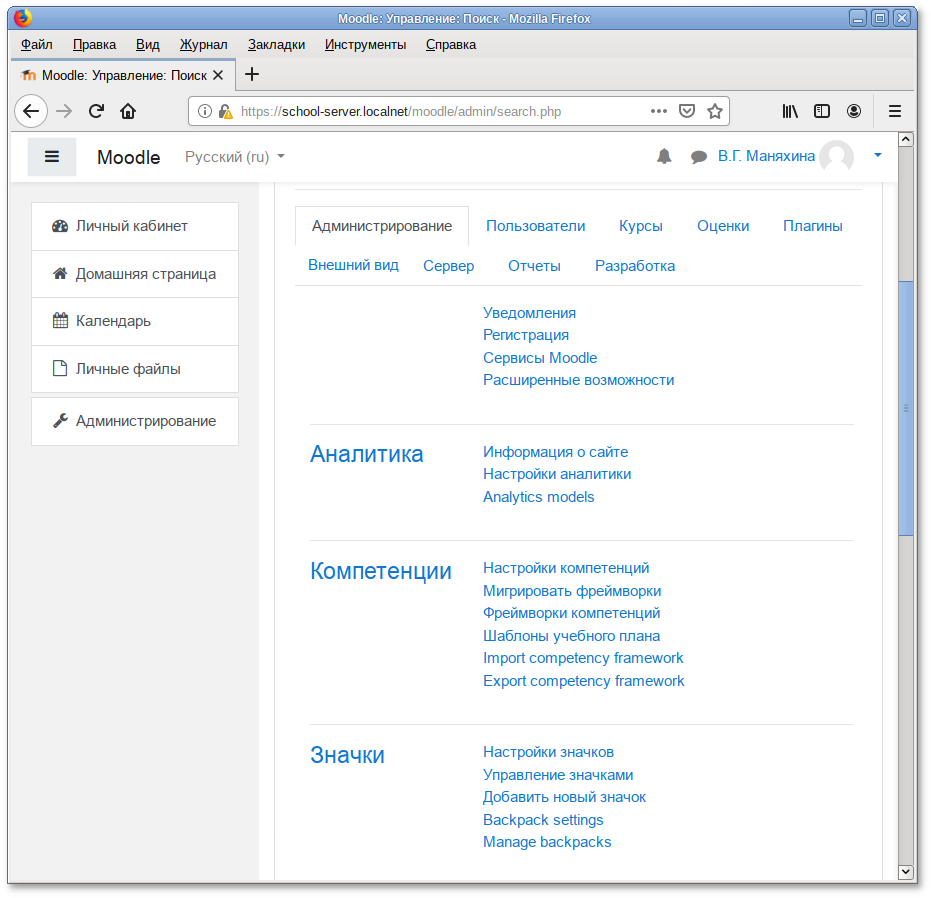The width and height of the screenshot is (931, 898).
Task: Click the Компетенции section heading
Action: point(381,571)
